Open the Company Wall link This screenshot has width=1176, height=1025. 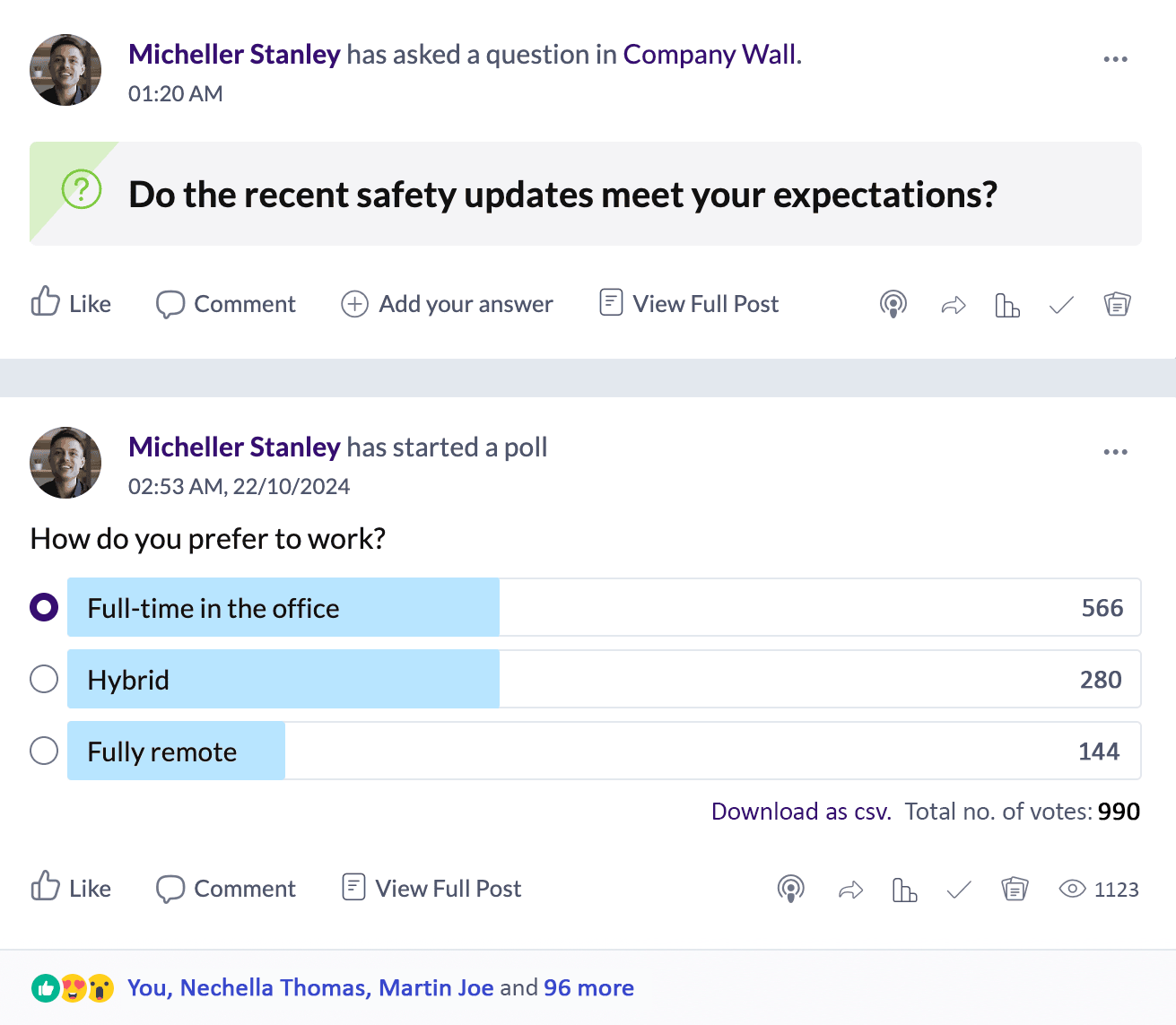(710, 55)
